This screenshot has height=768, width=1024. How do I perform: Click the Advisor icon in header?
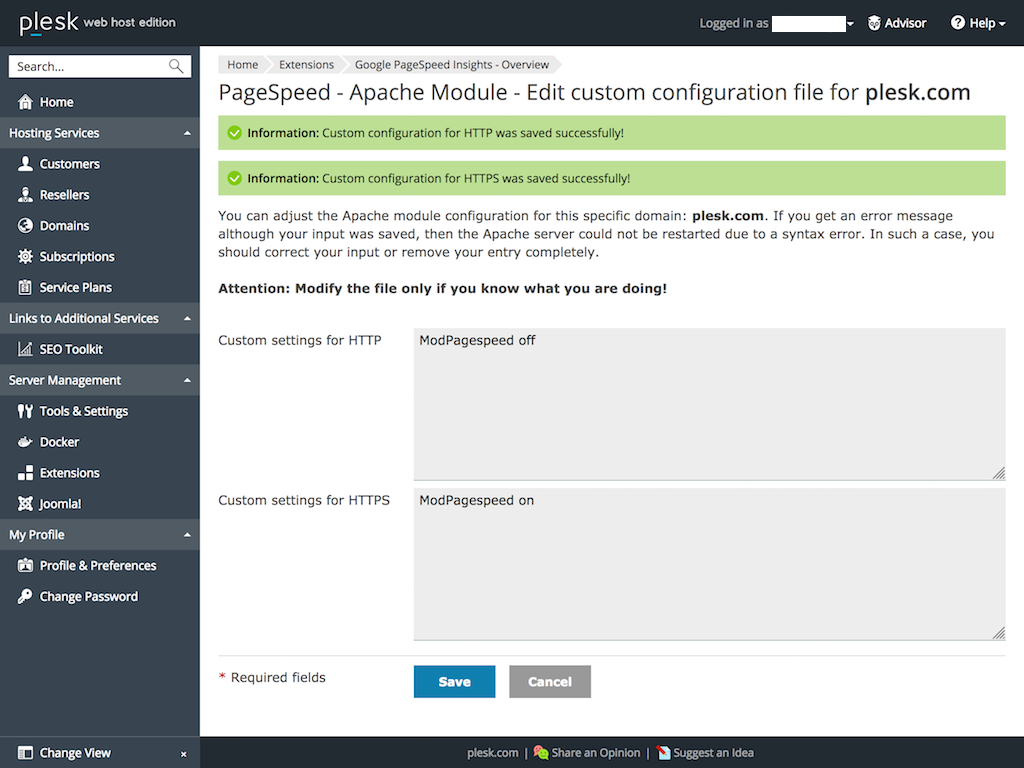pos(874,23)
